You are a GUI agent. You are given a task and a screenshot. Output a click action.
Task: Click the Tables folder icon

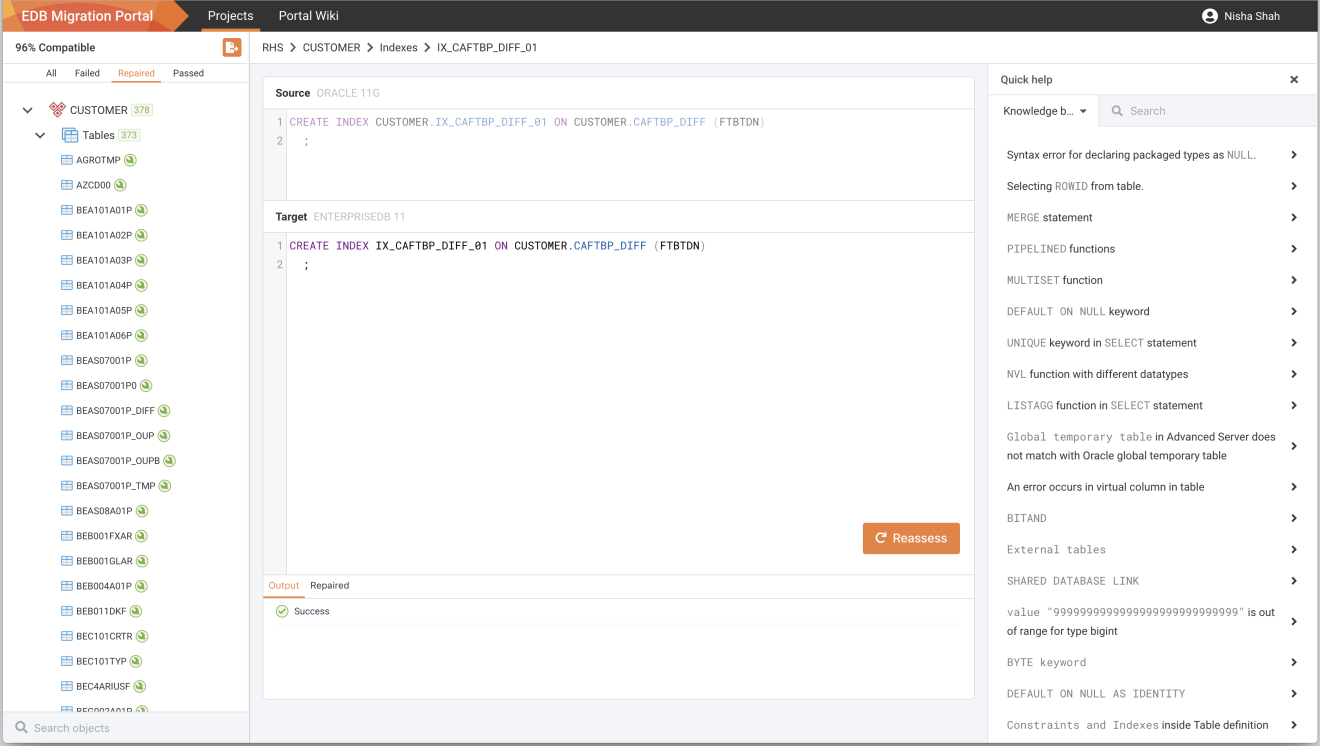point(70,135)
